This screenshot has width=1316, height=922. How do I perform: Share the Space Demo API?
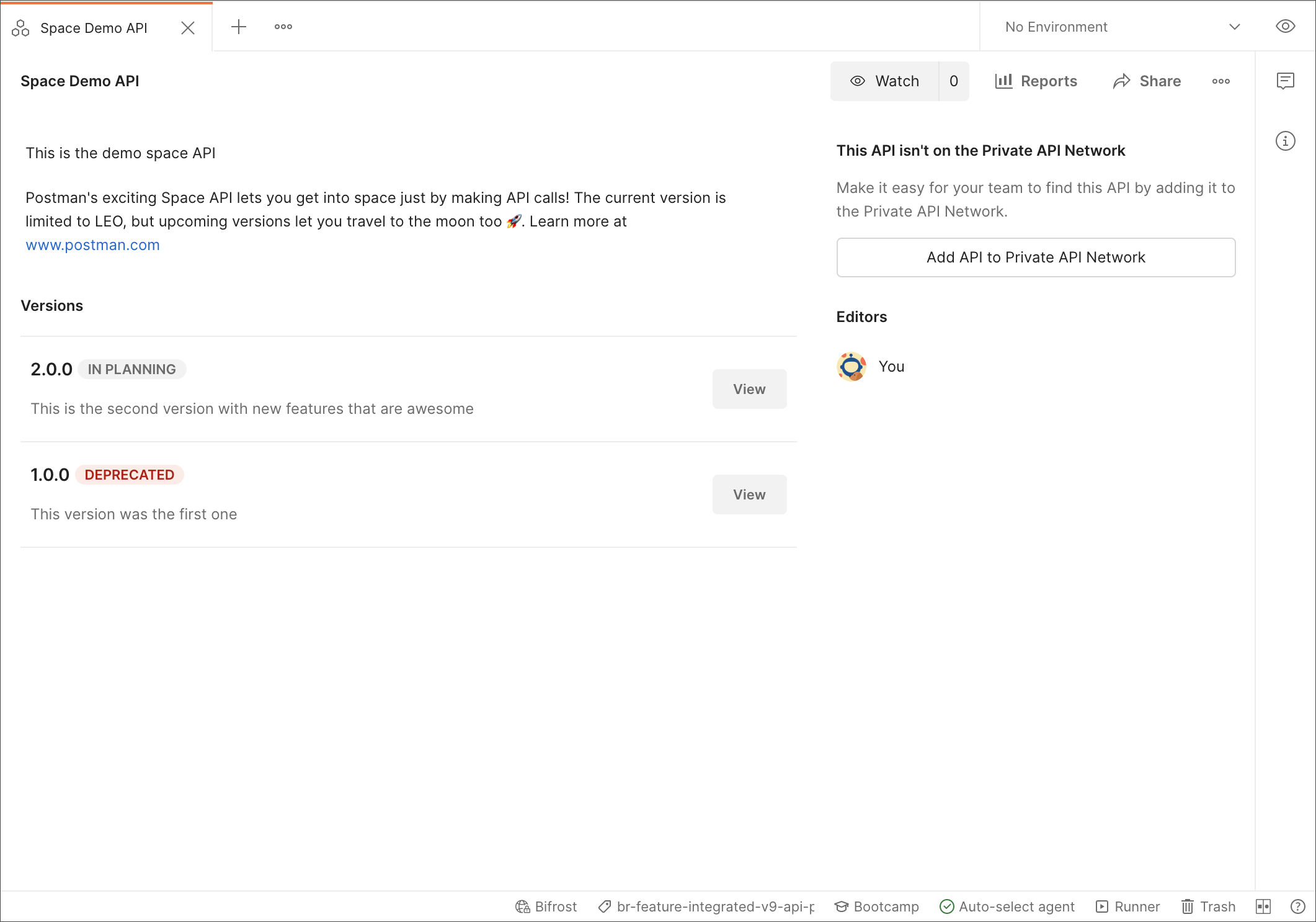1147,81
